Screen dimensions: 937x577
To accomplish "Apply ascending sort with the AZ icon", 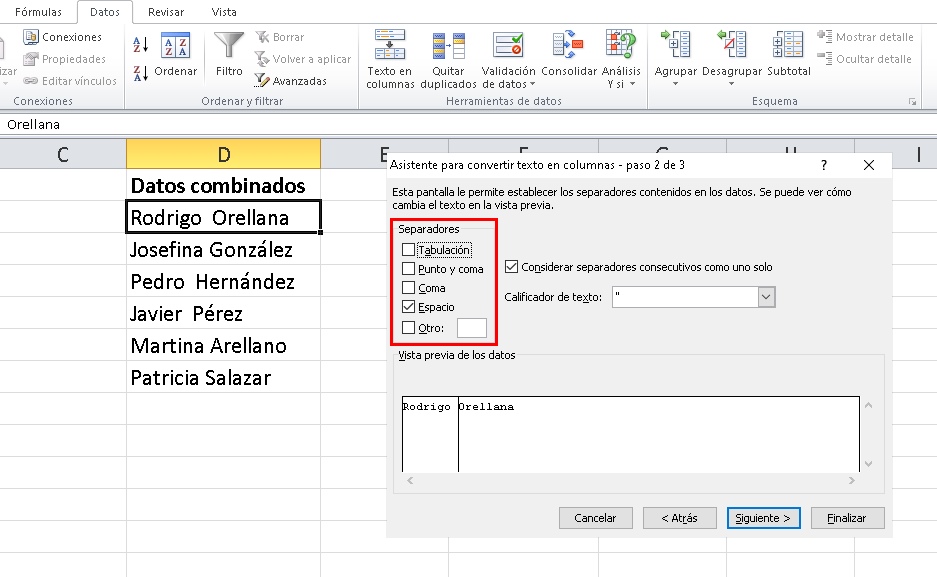I will (143, 46).
